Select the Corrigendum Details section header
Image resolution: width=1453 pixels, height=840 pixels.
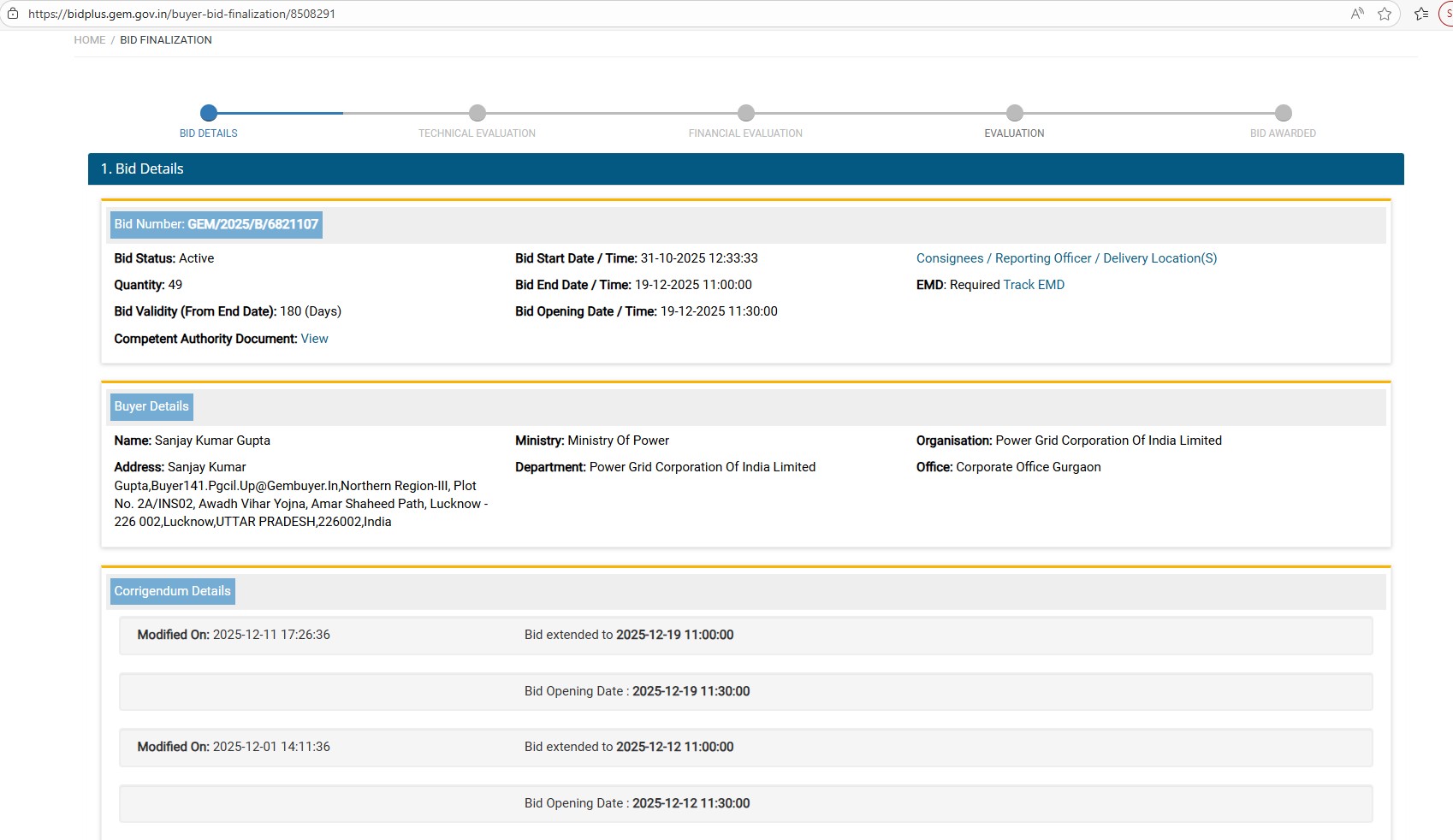pyautogui.click(x=172, y=591)
